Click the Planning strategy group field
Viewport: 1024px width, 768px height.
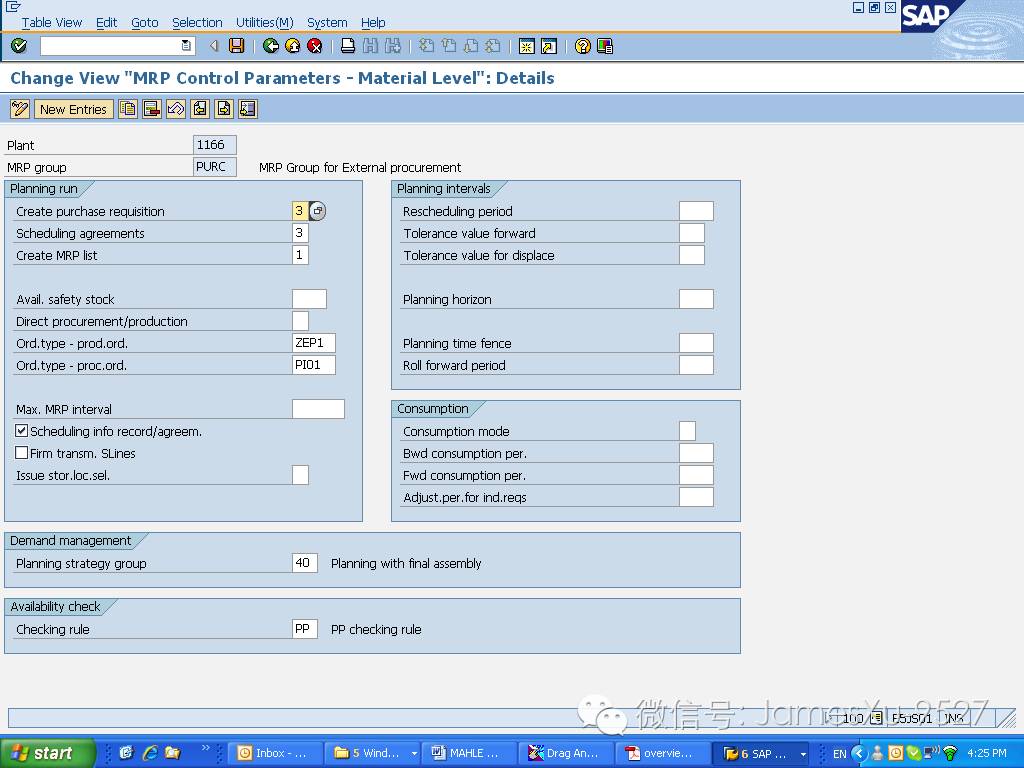(305, 563)
